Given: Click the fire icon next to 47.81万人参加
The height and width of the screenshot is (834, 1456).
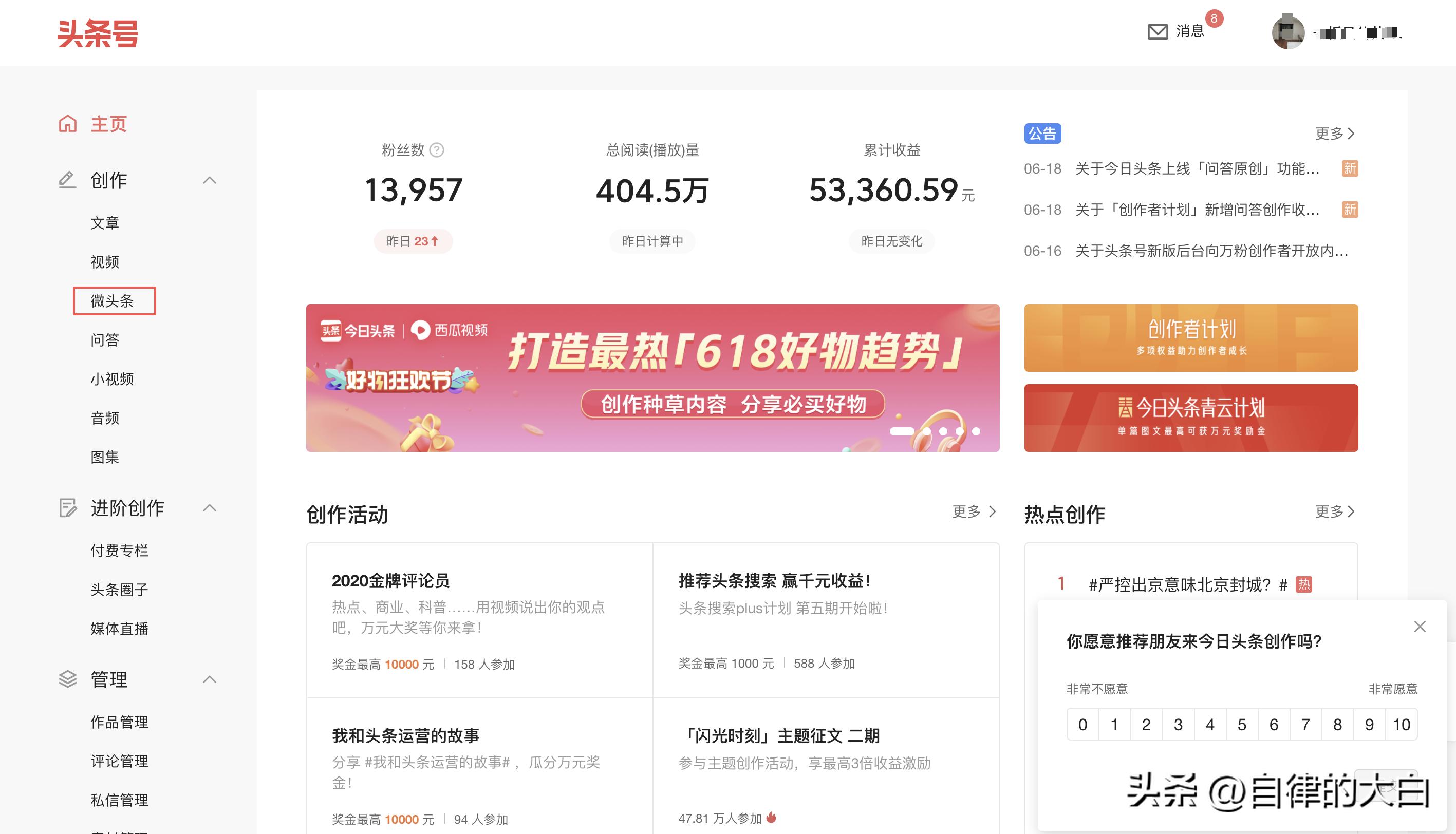Looking at the screenshot, I should coord(771,818).
